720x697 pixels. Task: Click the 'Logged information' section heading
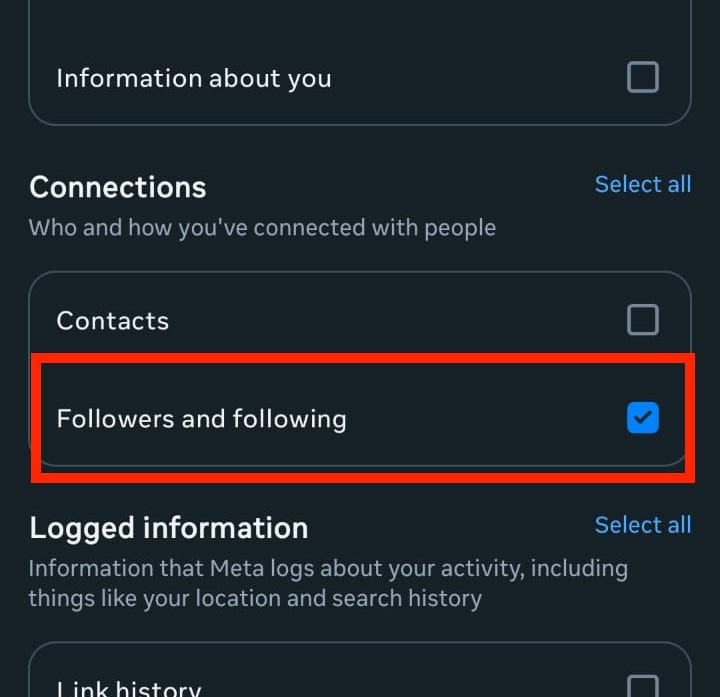point(168,527)
